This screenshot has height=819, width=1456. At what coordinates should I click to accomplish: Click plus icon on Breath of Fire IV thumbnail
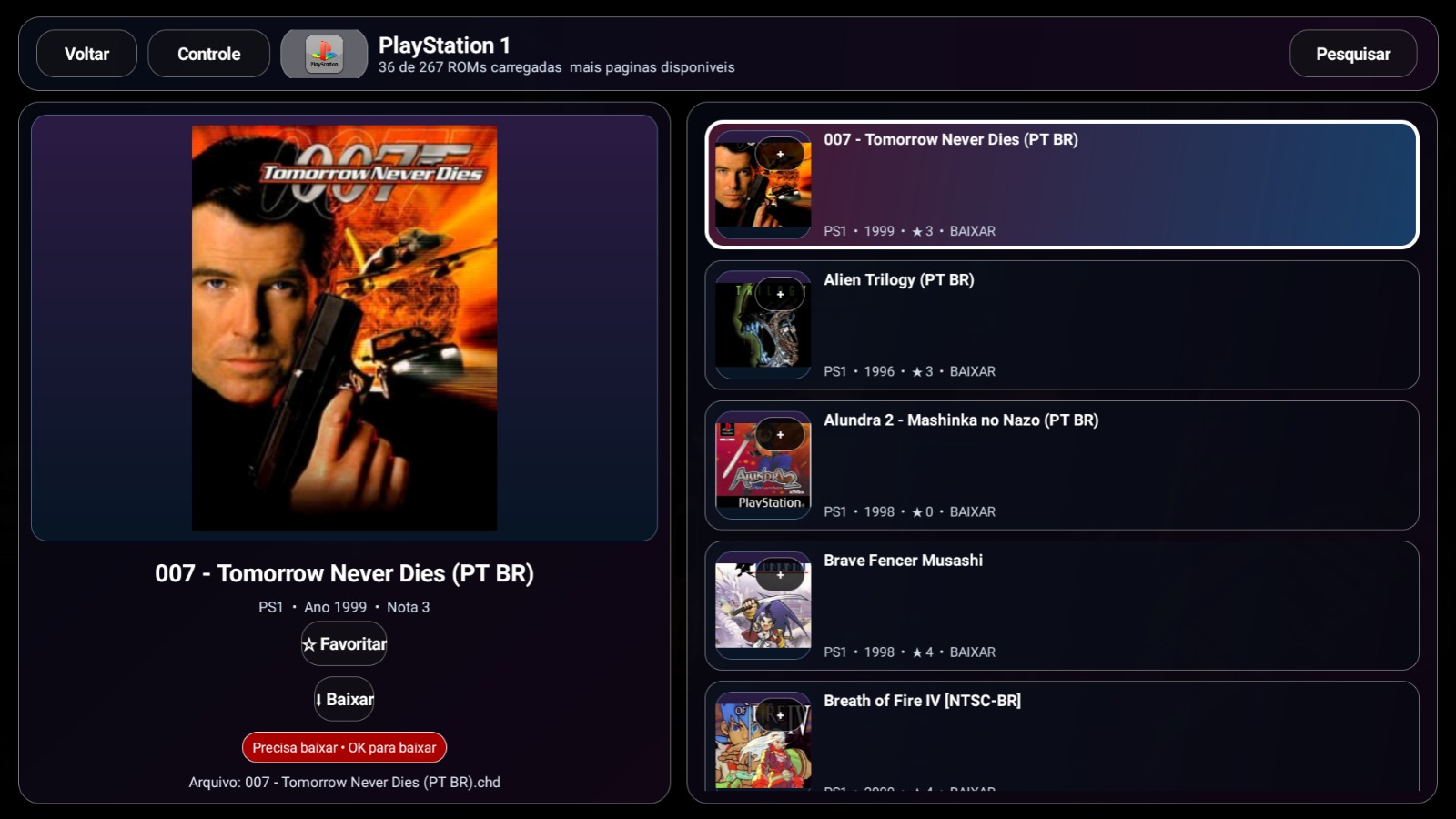point(780,715)
